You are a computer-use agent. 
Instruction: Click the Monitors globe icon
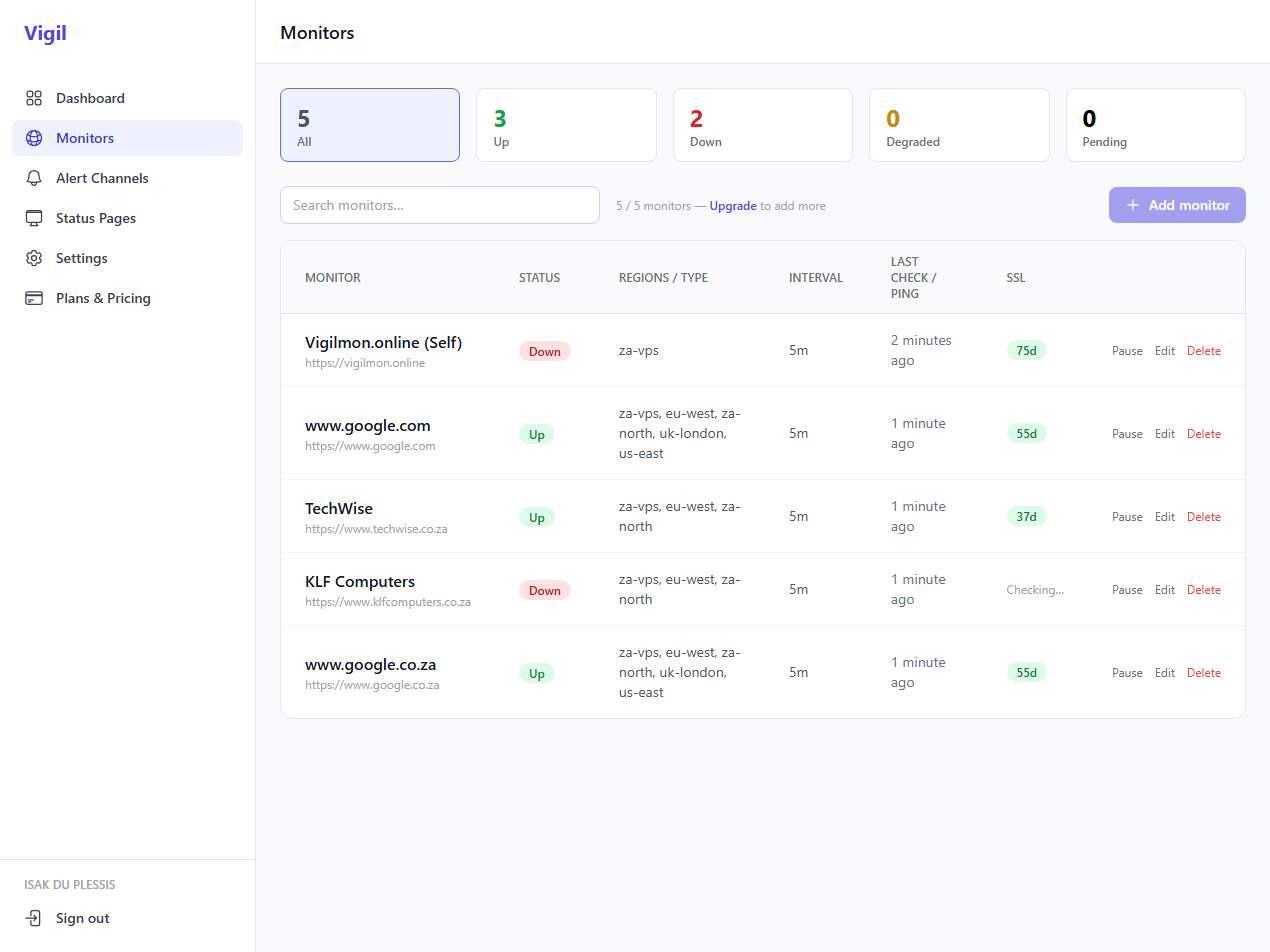(x=34, y=138)
